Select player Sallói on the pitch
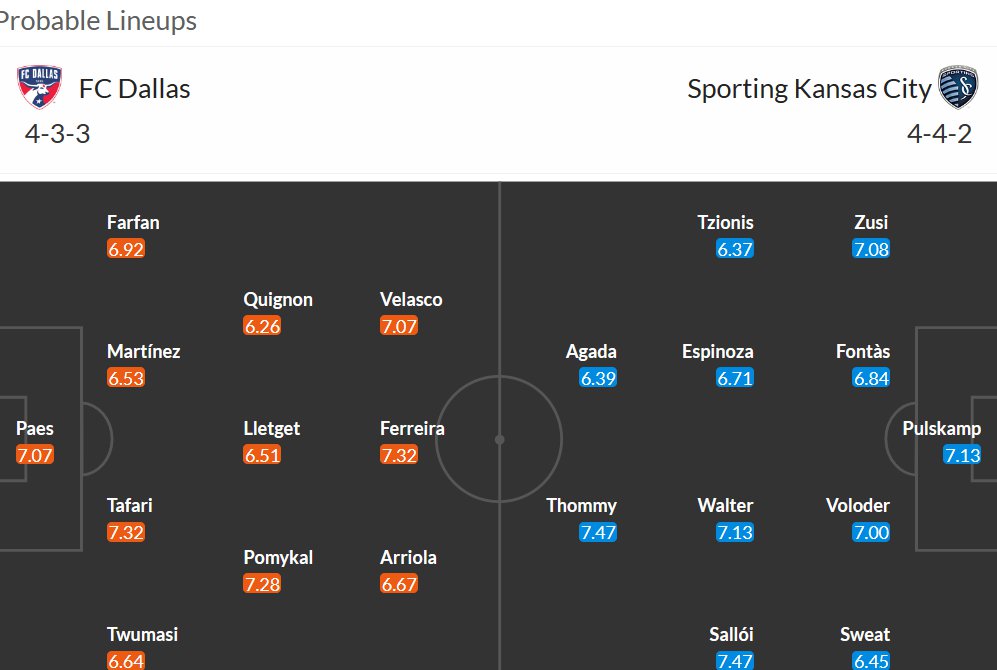Viewport: 997px width, 670px height. click(x=731, y=634)
